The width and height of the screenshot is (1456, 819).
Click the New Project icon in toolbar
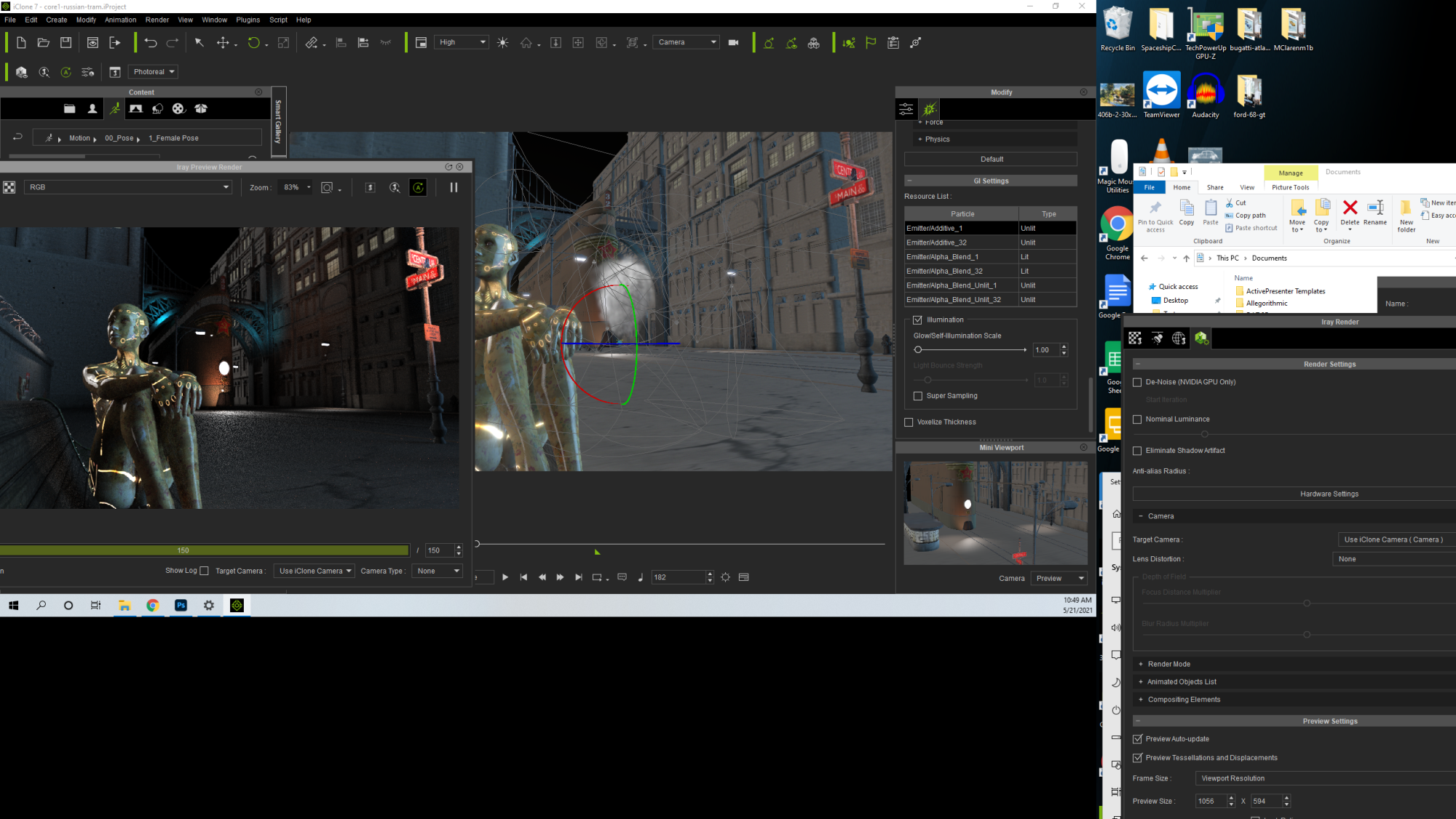[x=21, y=43]
